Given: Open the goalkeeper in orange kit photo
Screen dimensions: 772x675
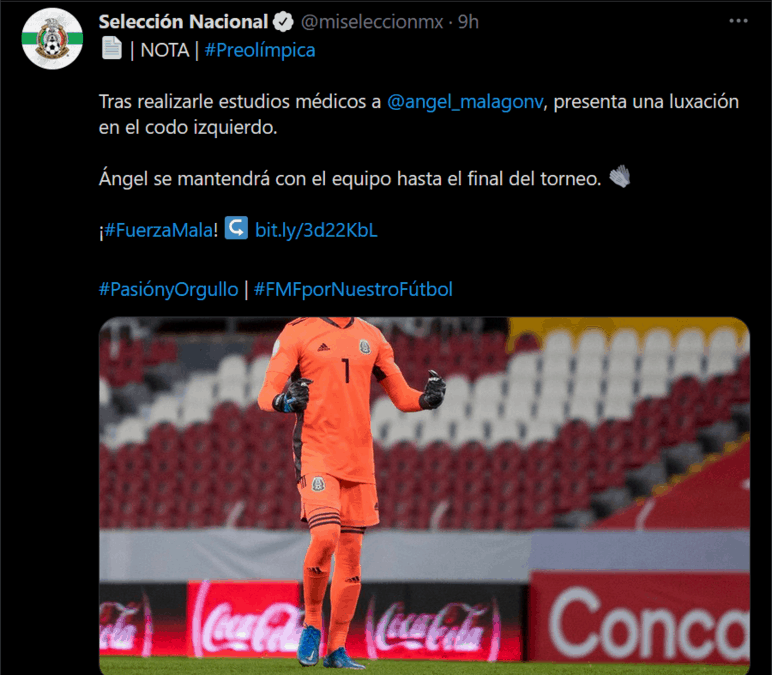Looking at the screenshot, I should tap(424, 496).
